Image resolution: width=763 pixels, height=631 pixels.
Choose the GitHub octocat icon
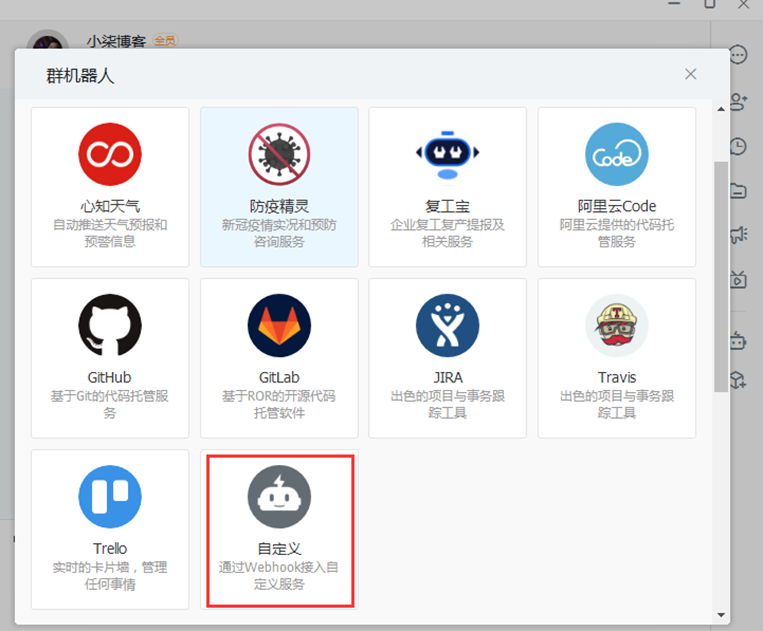click(110, 325)
